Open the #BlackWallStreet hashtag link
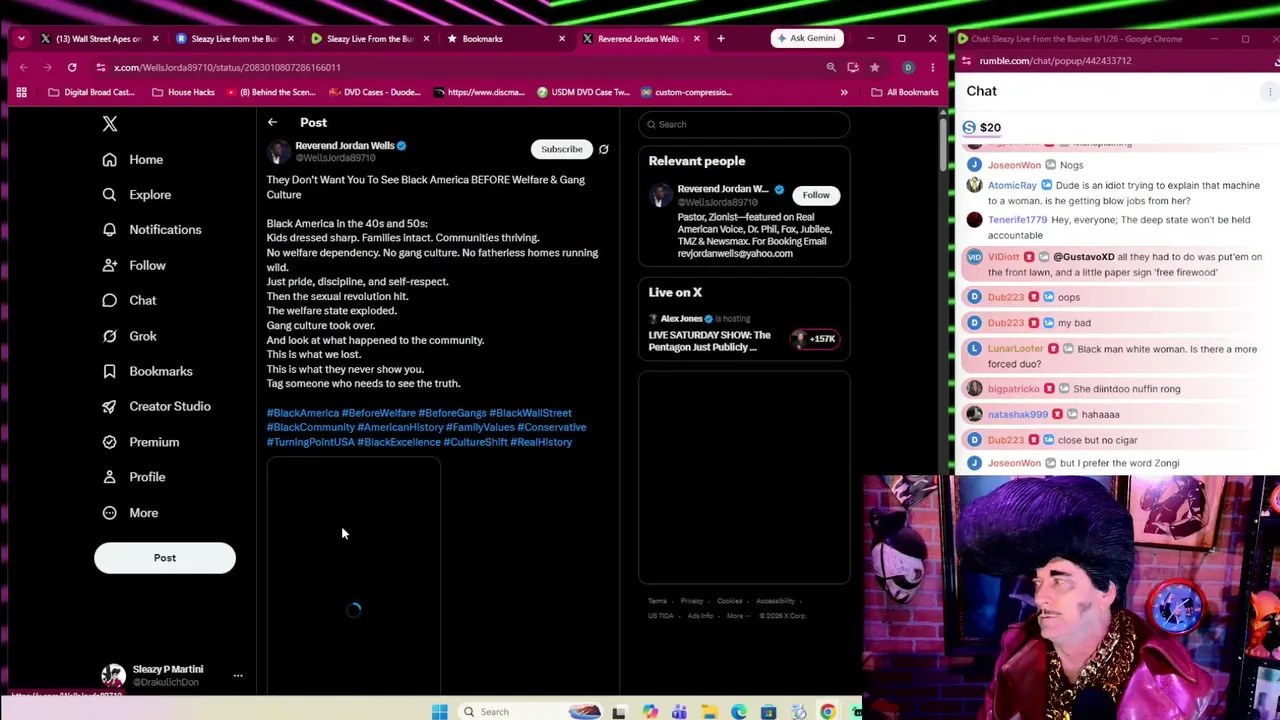1280x720 pixels. (530, 413)
